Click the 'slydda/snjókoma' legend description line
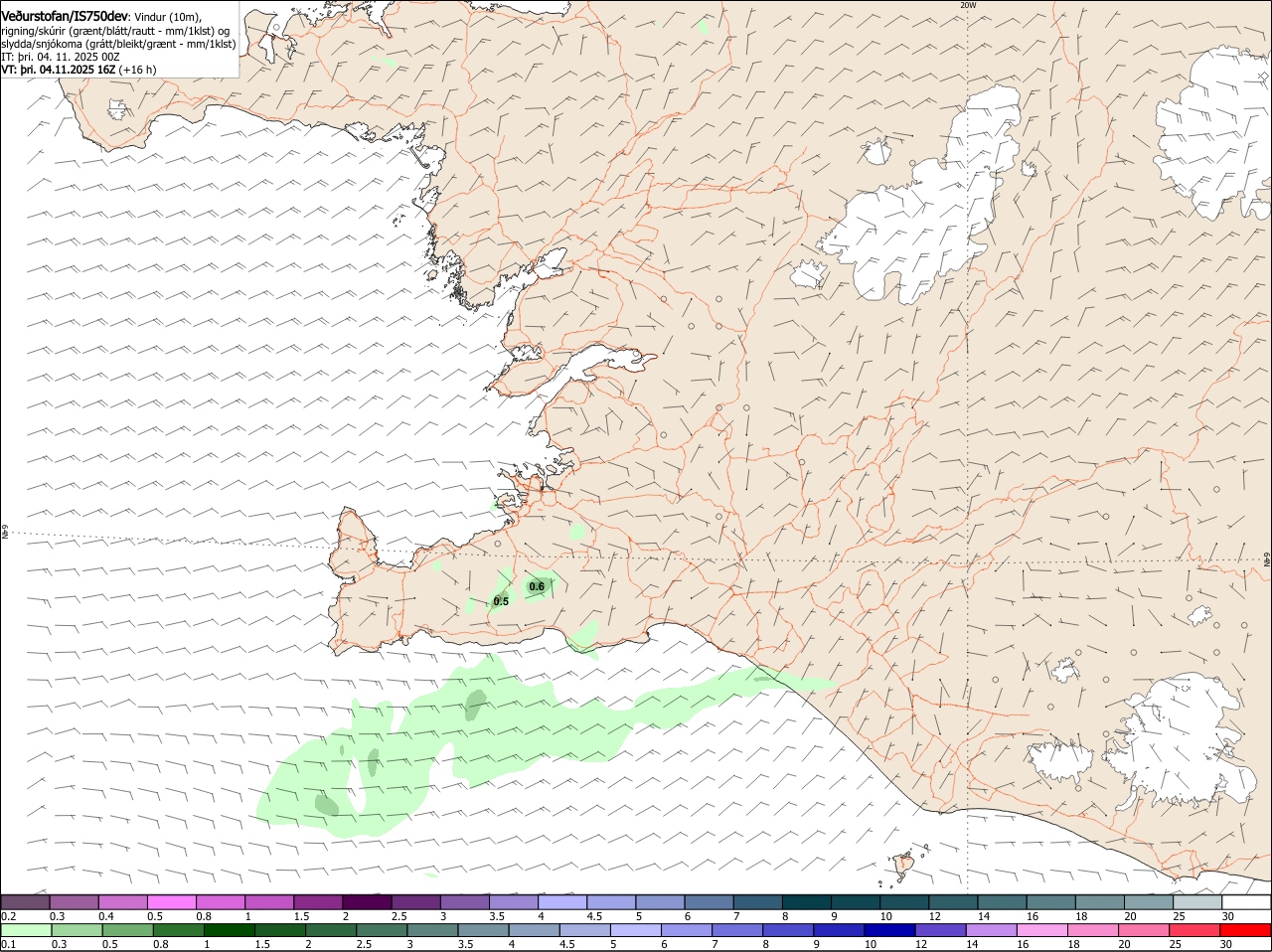The width and height of the screenshot is (1272, 952). 118,44
